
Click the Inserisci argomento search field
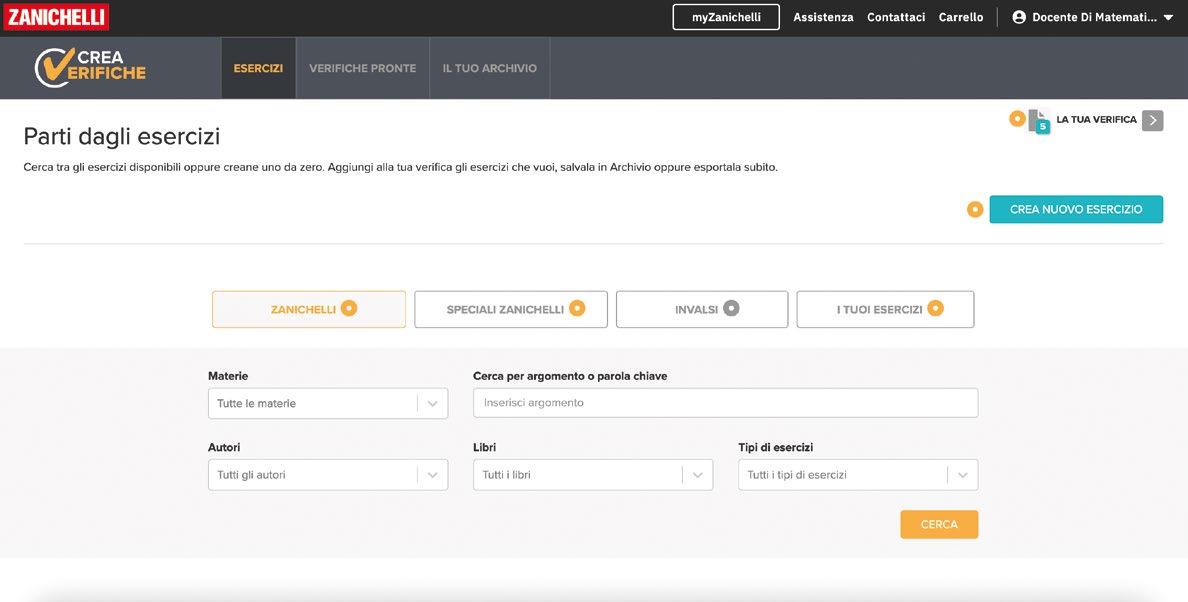[x=725, y=403]
